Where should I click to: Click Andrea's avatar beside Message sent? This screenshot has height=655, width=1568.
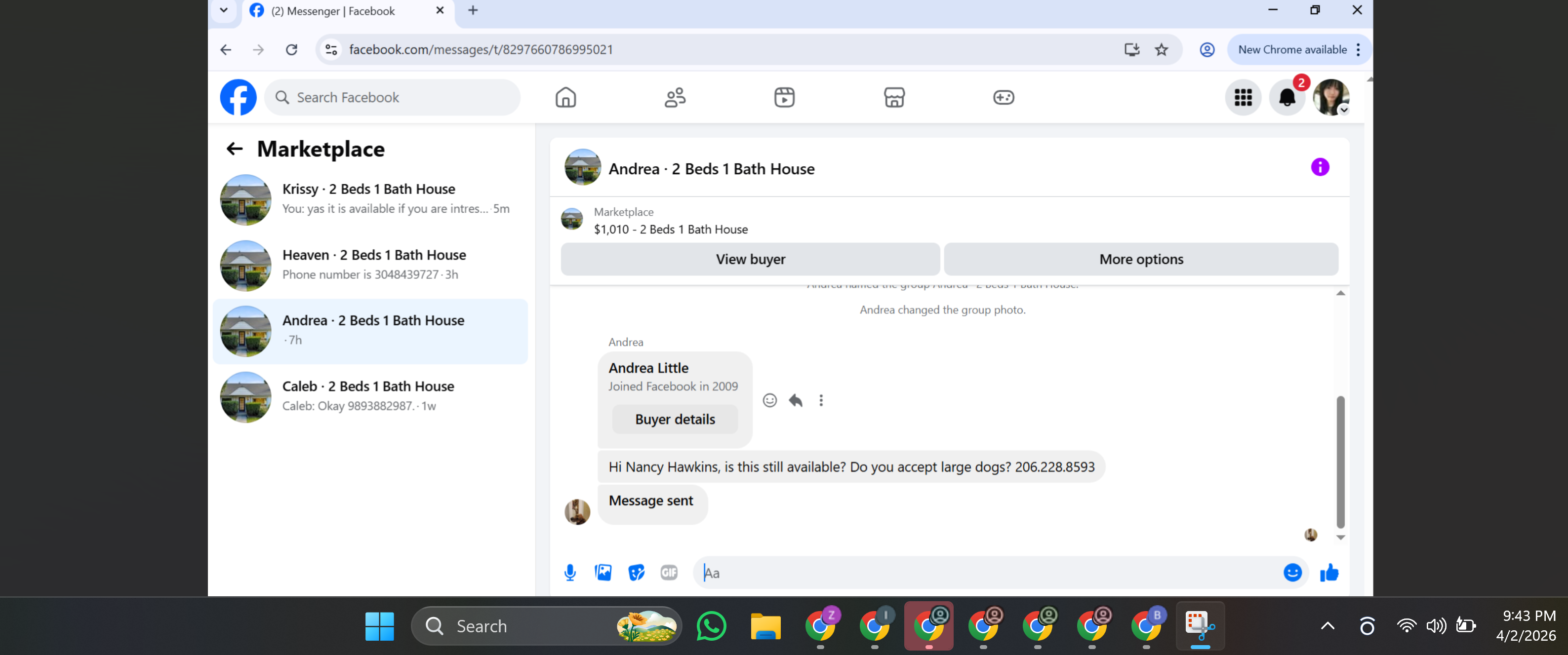pos(577,511)
